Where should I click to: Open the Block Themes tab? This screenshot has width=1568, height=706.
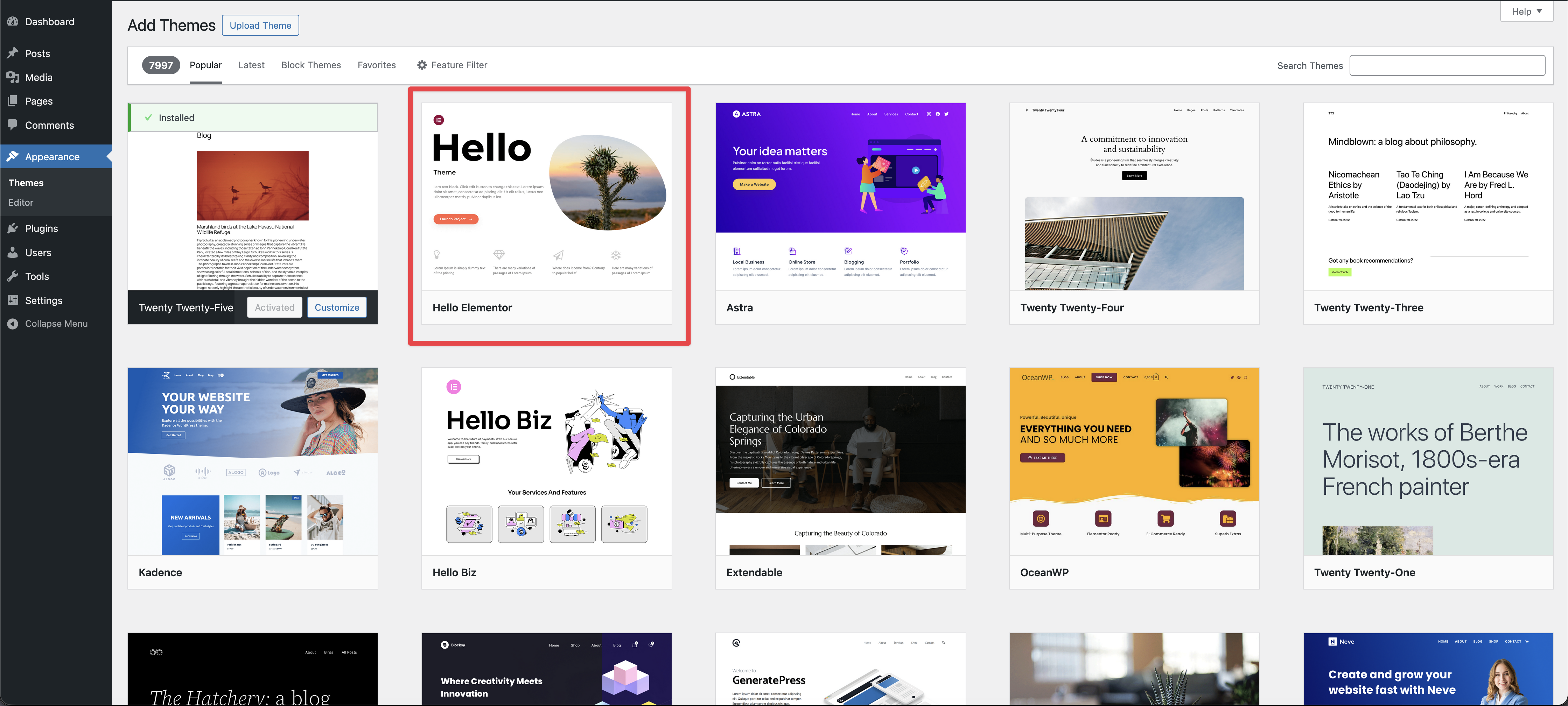click(310, 65)
